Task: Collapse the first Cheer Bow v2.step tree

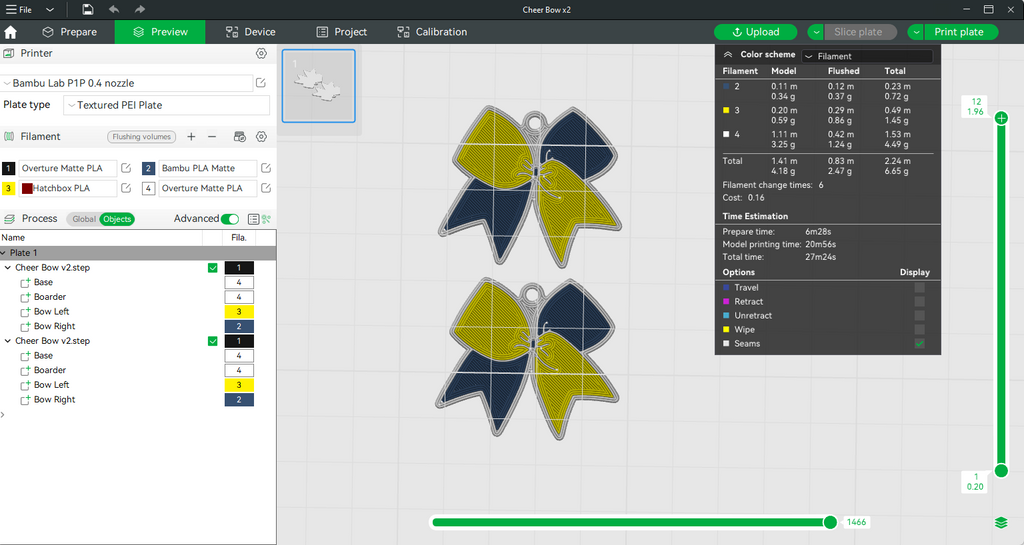Action: pyautogui.click(x=8, y=268)
